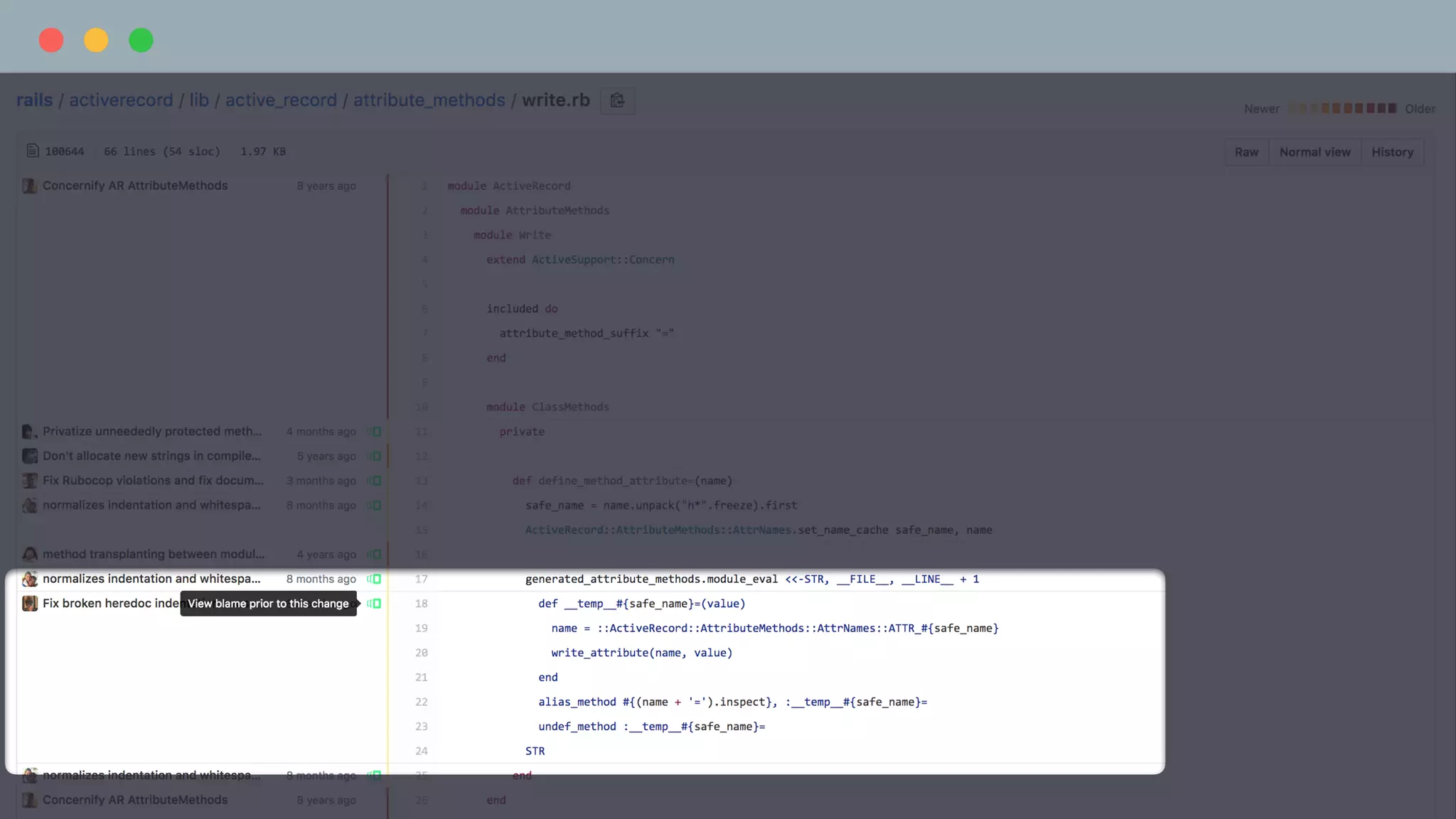
Task: Copy the file path with clipboard icon
Action: click(x=617, y=101)
